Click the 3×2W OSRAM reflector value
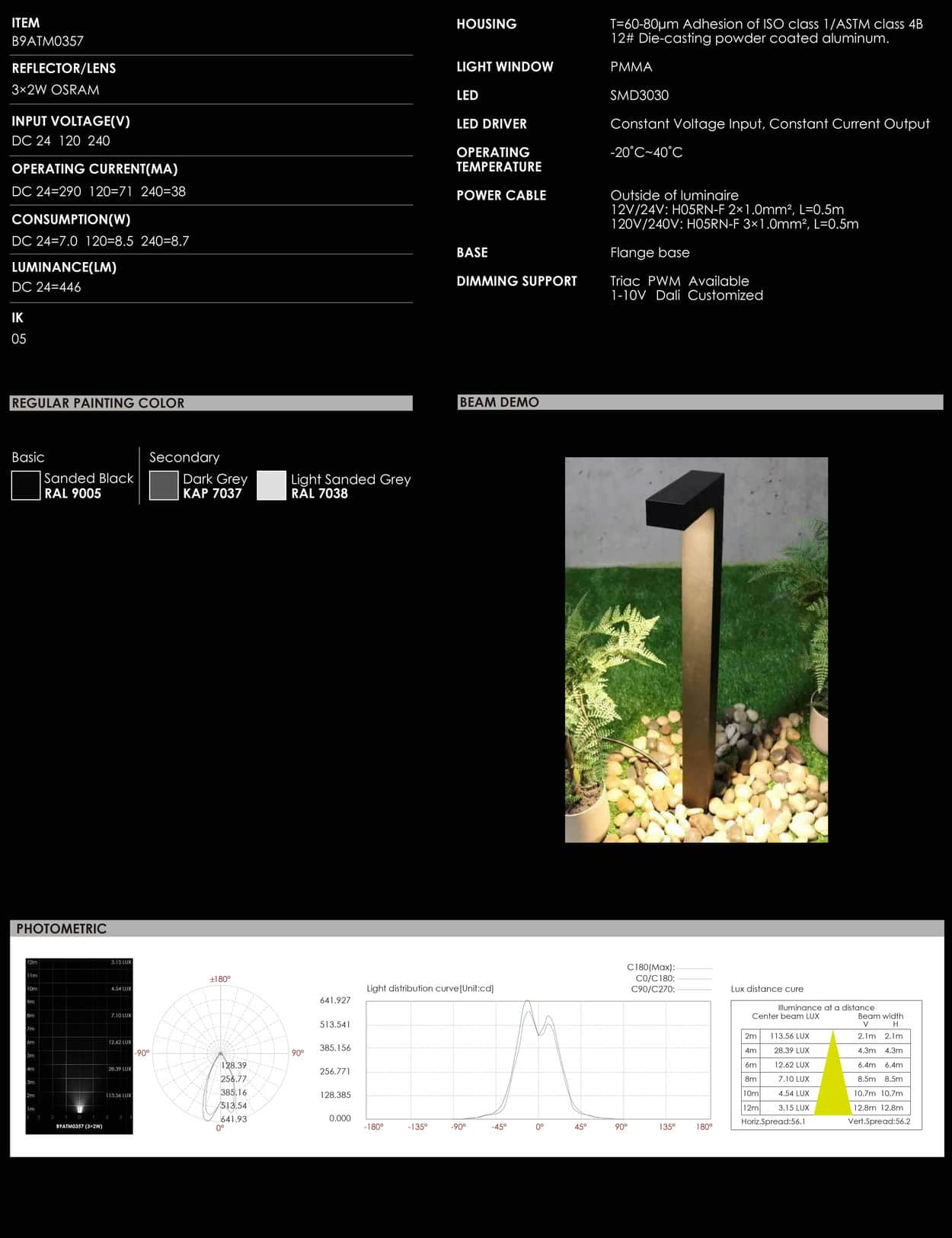Image resolution: width=952 pixels, height=1238 pixels. (x=55, y=90)
